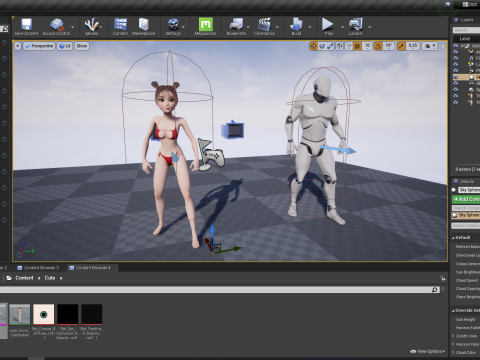
Task: Select the Girl_Eye_Occlusion asset thumbnail
Action: pos(68,314)
